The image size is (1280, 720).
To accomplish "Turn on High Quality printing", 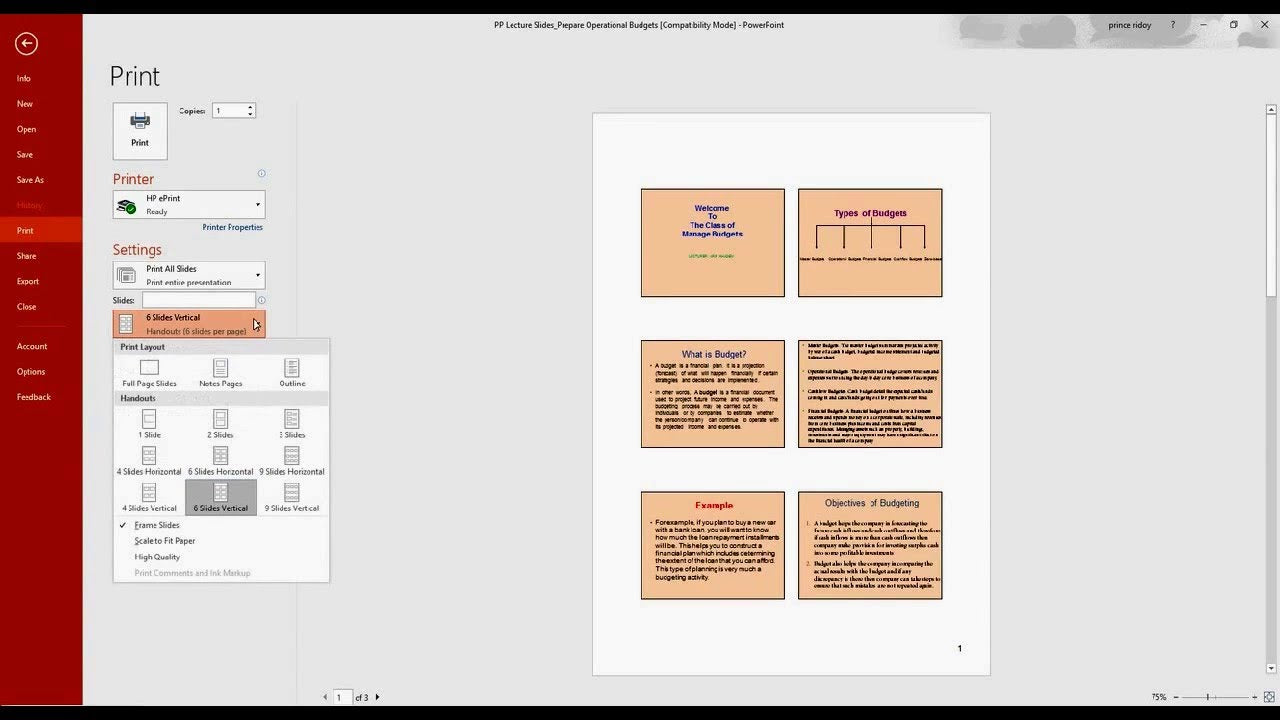I will tap(157, 557).
